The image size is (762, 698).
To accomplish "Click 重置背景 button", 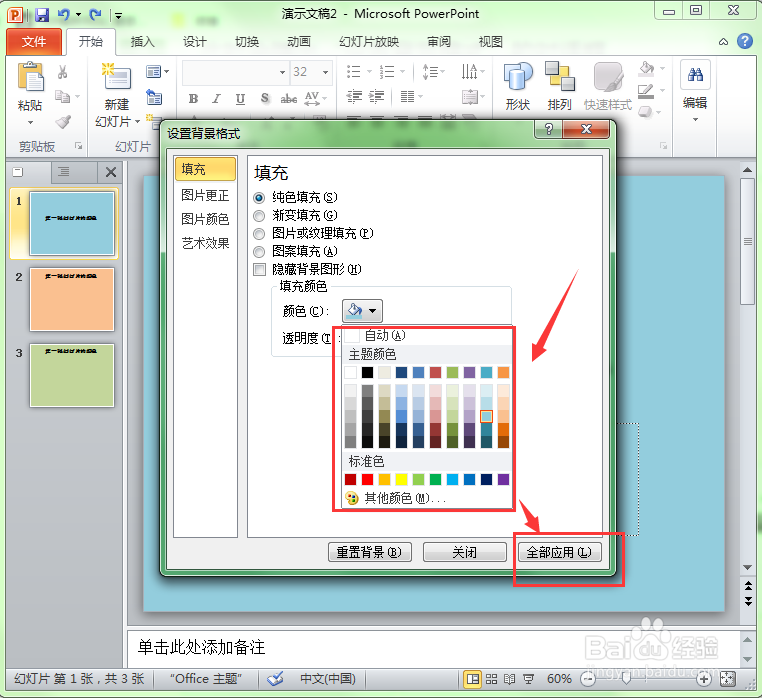I will click(x=369, y=553).
